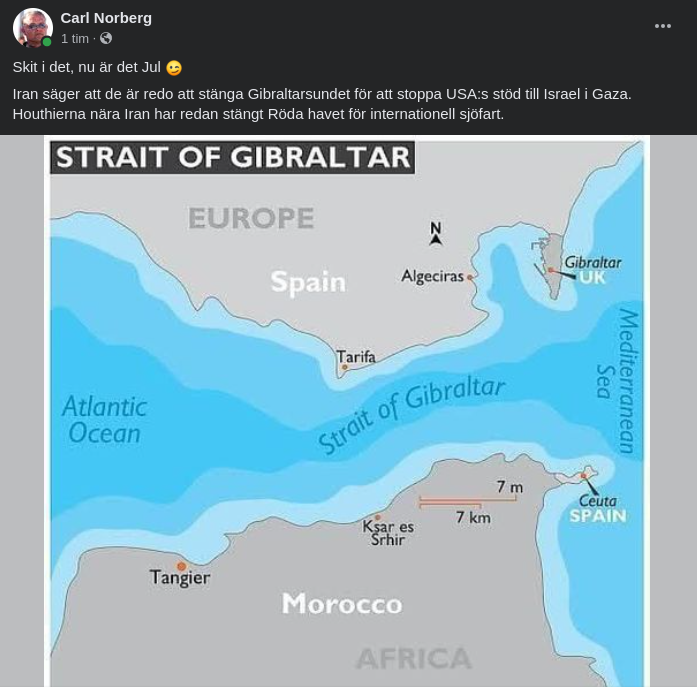Click the green online status dot
Viewport: 697px width, 687px height.
pos(47,42)
